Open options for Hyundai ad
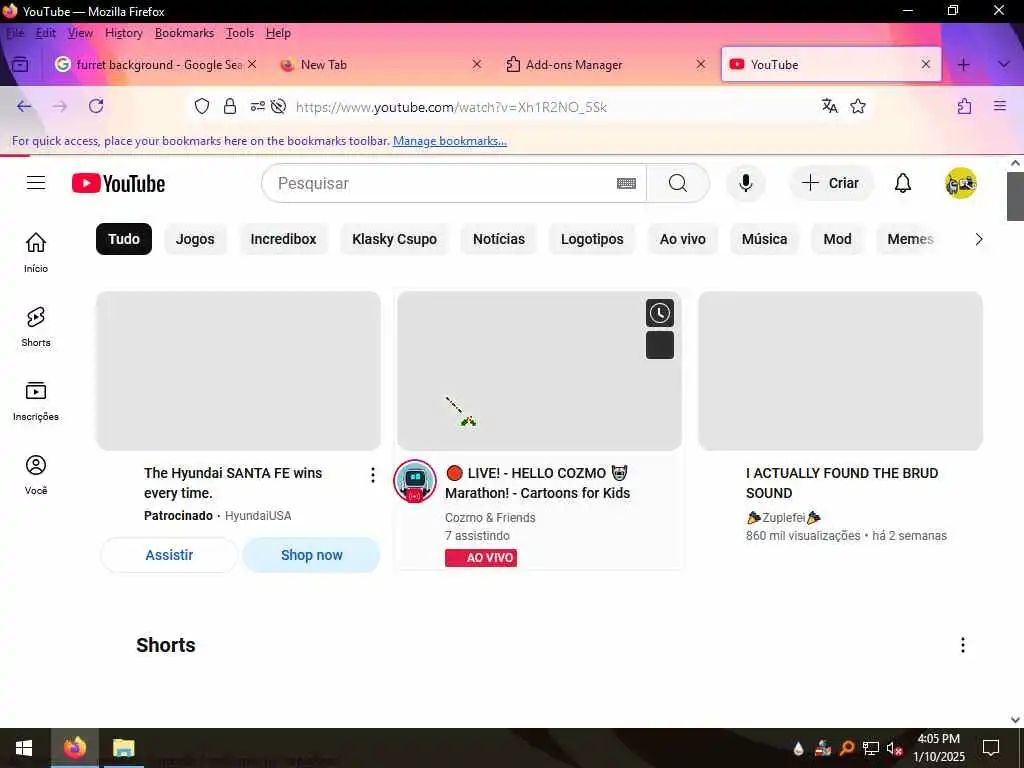1024x768 pixels. tap(373, 475)
